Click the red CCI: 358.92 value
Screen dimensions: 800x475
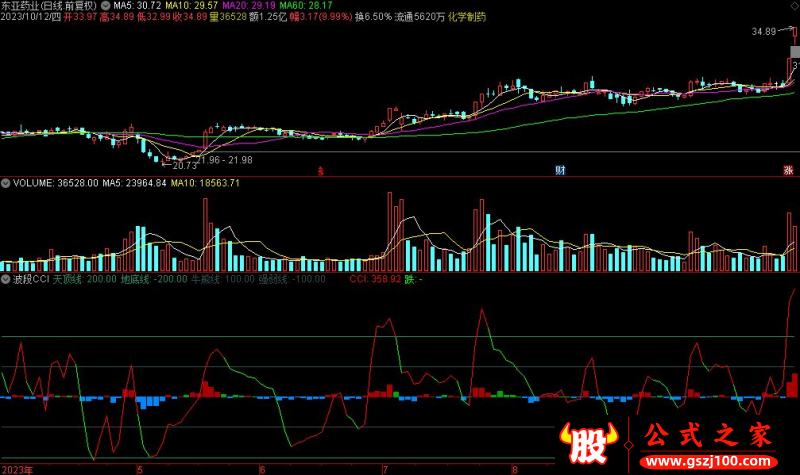tap(375, 279)
